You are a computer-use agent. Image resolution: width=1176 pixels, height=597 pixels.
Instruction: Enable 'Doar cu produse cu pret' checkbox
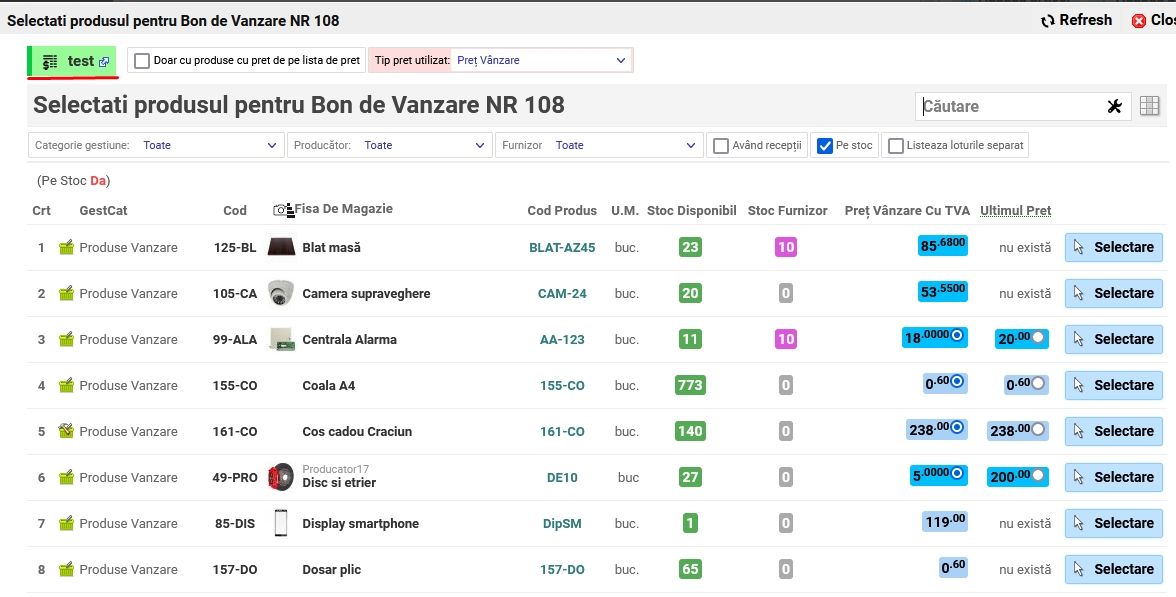pyautogui.click(x=142, y=61)
